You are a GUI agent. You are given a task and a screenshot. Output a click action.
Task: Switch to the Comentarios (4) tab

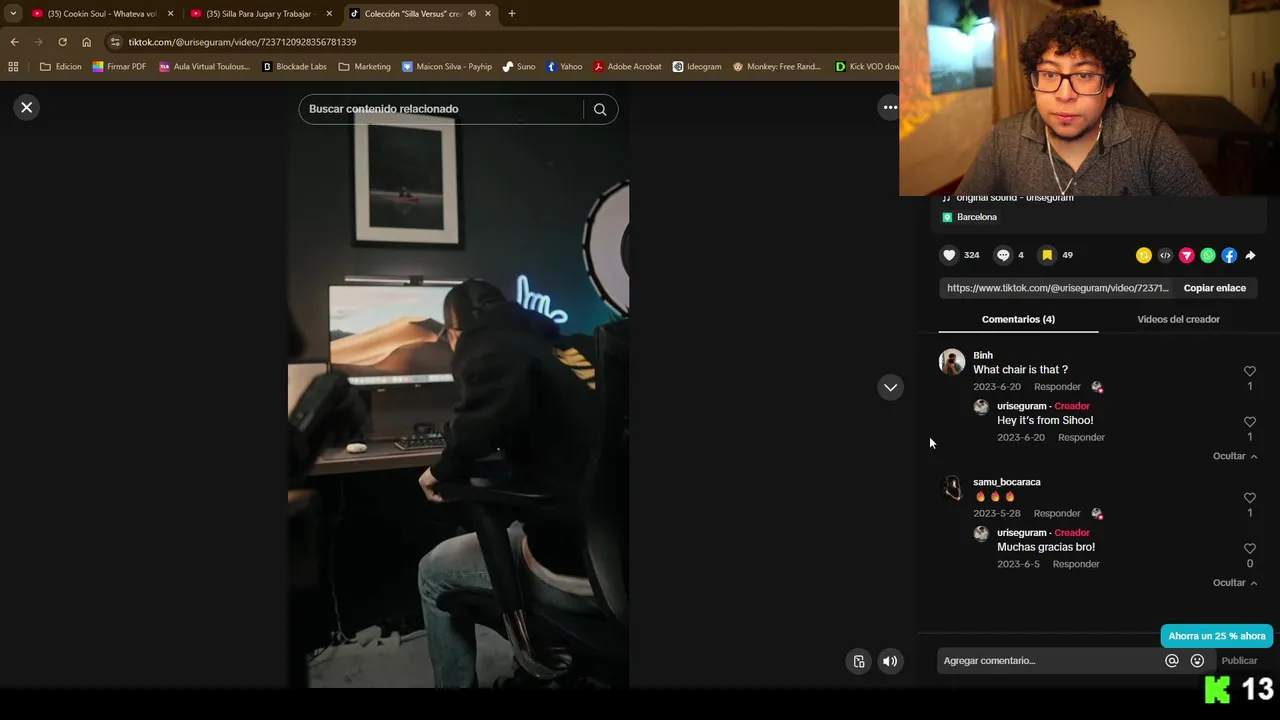pos(1018,319)
